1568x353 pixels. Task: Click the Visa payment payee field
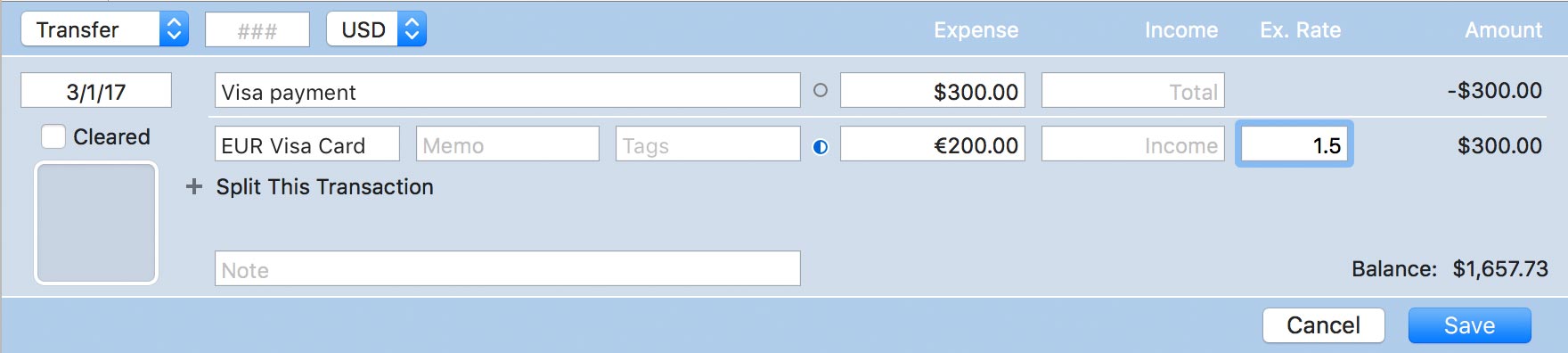pyautogui.click(x=508, y=90)
